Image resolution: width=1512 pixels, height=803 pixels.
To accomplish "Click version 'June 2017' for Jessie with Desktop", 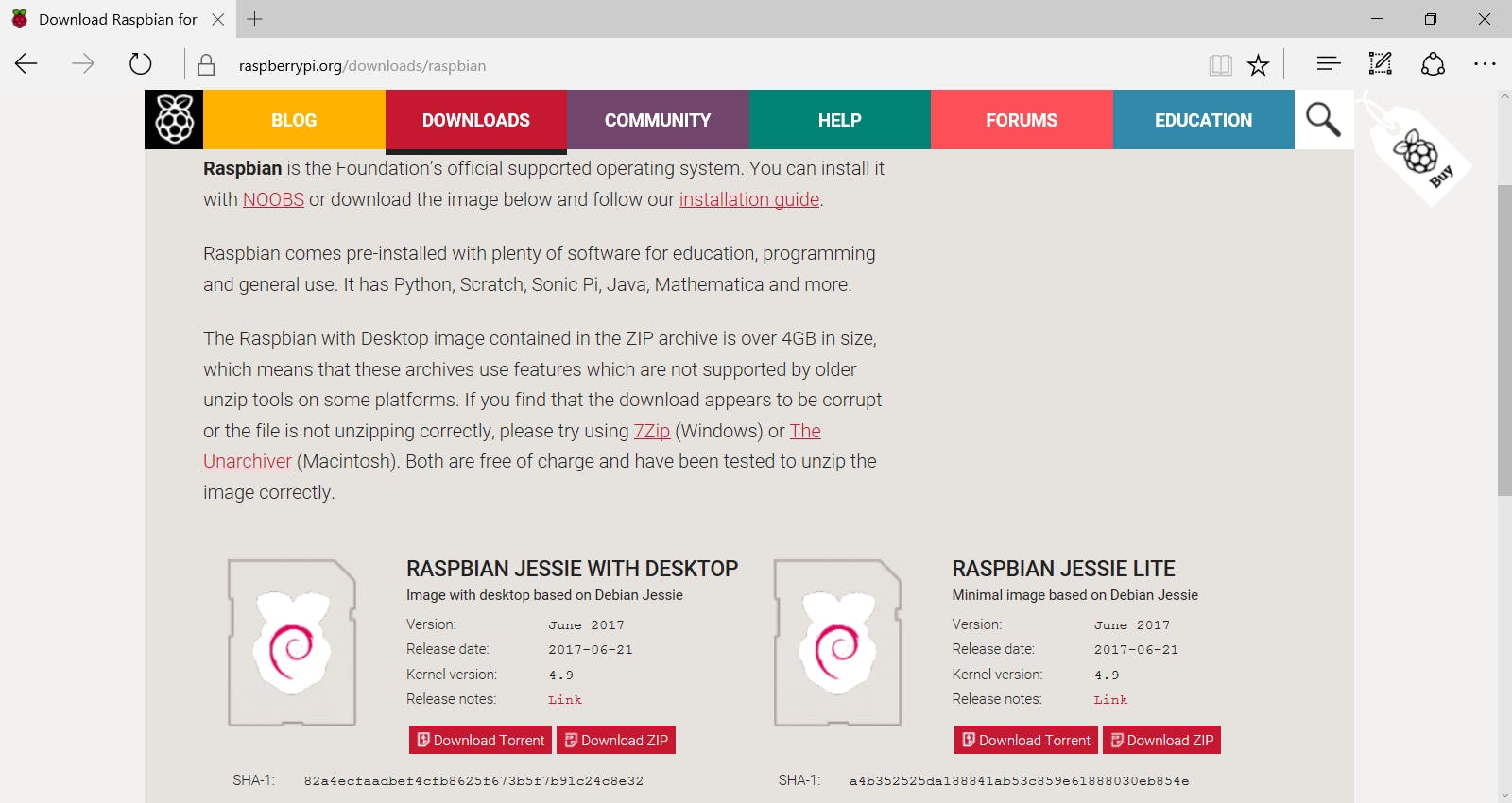I will point(586,625).
